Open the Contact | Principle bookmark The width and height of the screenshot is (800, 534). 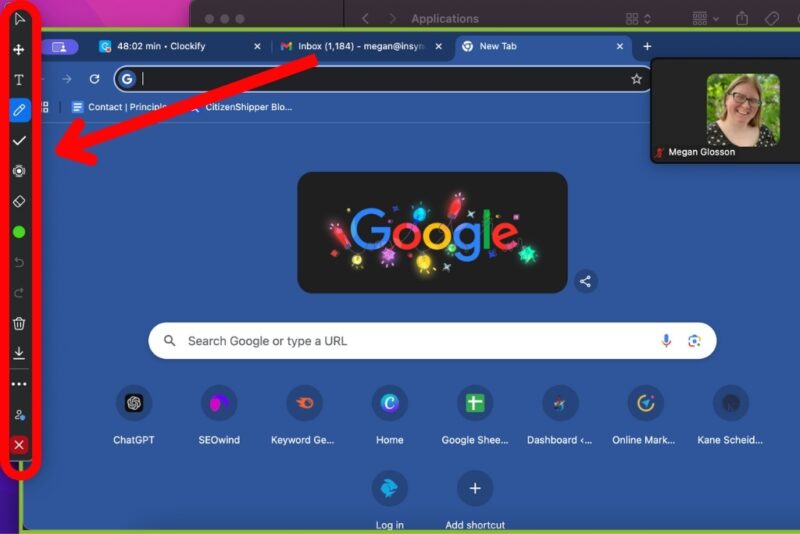point(119,107)
